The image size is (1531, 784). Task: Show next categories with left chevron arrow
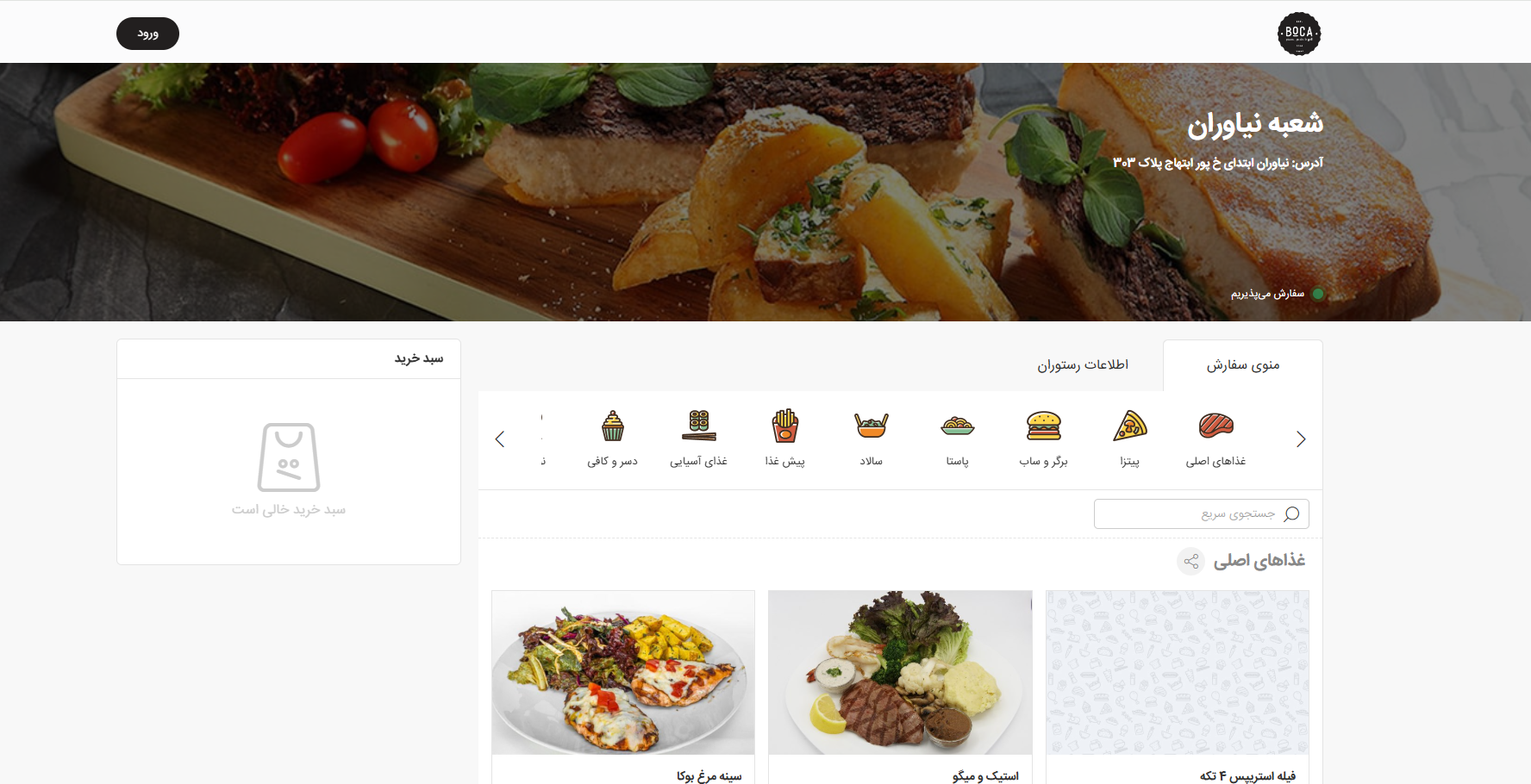[500, 439]
